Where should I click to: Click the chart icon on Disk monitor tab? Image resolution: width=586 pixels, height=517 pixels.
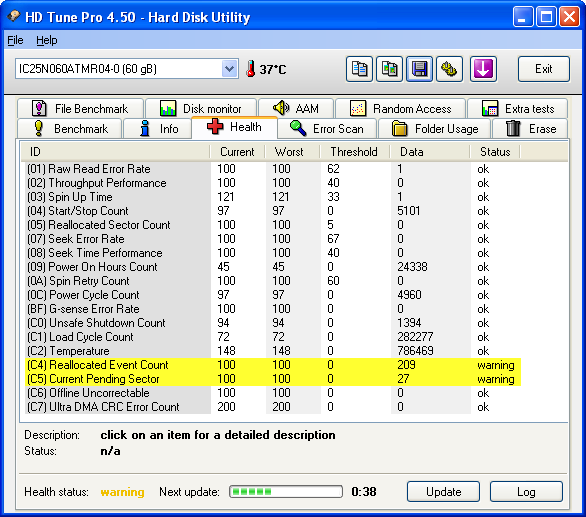(x=168, y=108)
